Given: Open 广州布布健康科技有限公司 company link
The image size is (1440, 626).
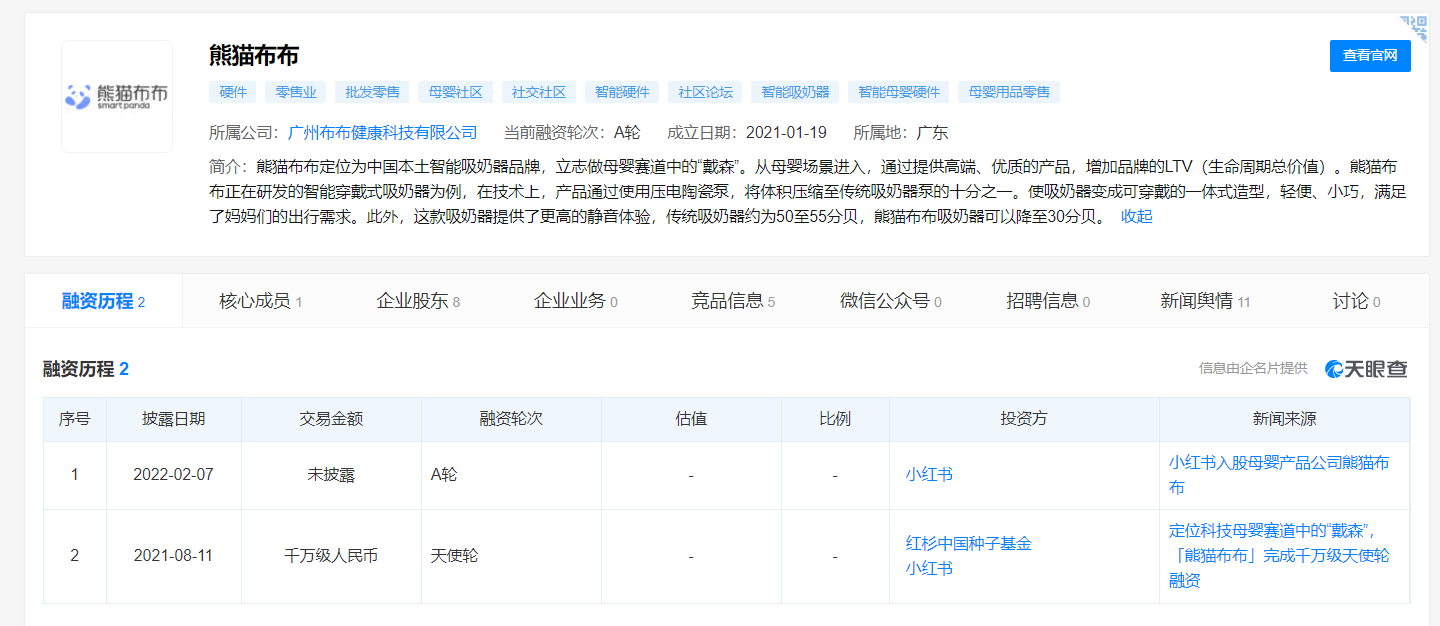Looking at the screenshot, I should 383,132.
